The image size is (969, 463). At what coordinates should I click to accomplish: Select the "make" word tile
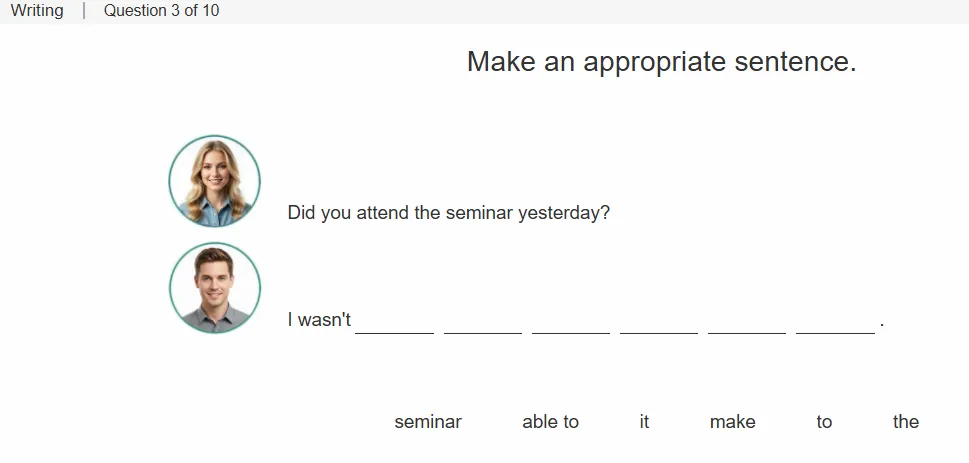(732, 422)
